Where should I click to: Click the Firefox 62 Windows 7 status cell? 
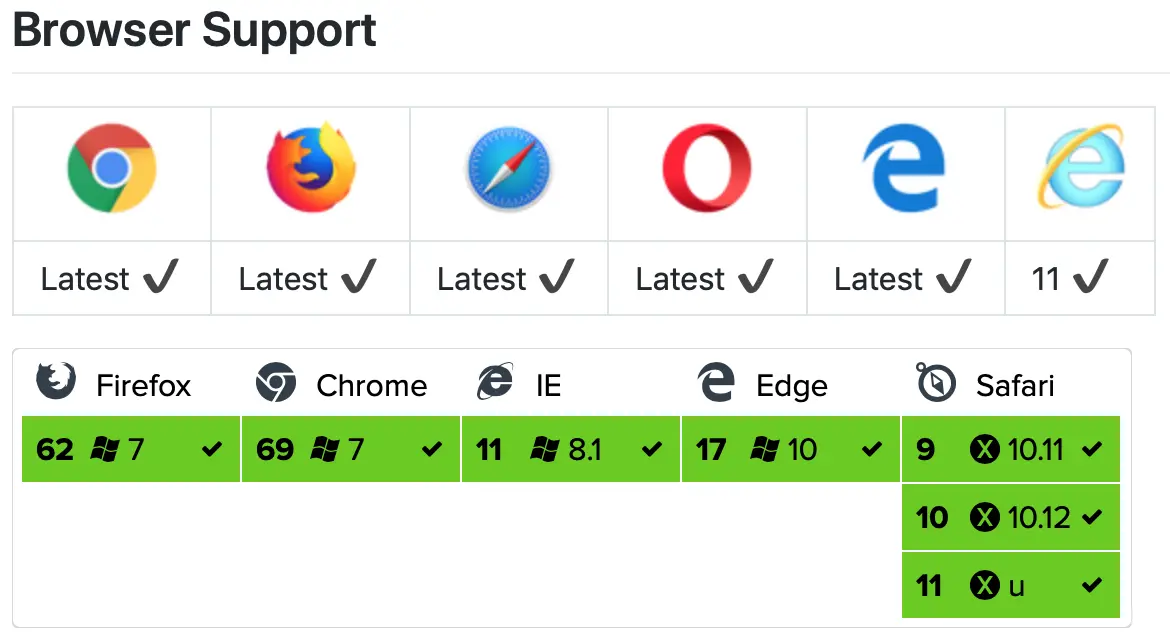[x=130, y=450]
